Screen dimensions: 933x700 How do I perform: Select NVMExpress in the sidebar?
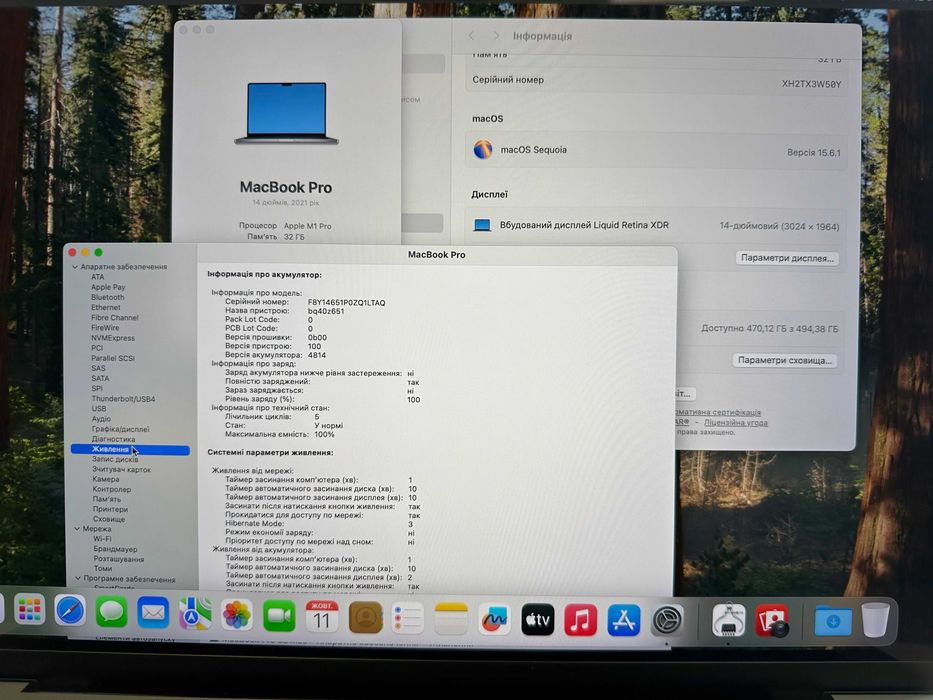tap(113, 338)
